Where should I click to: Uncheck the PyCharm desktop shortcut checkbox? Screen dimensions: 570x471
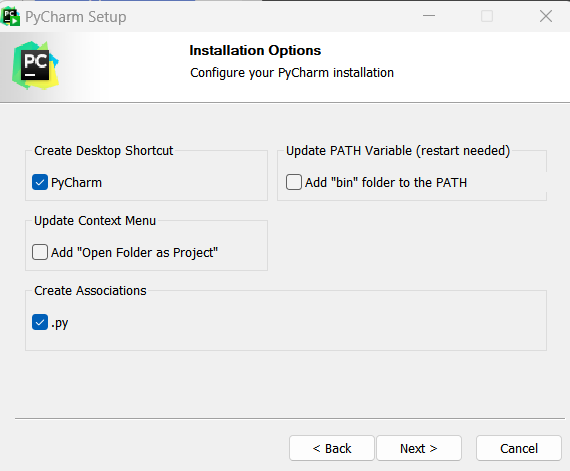[40, 182]
